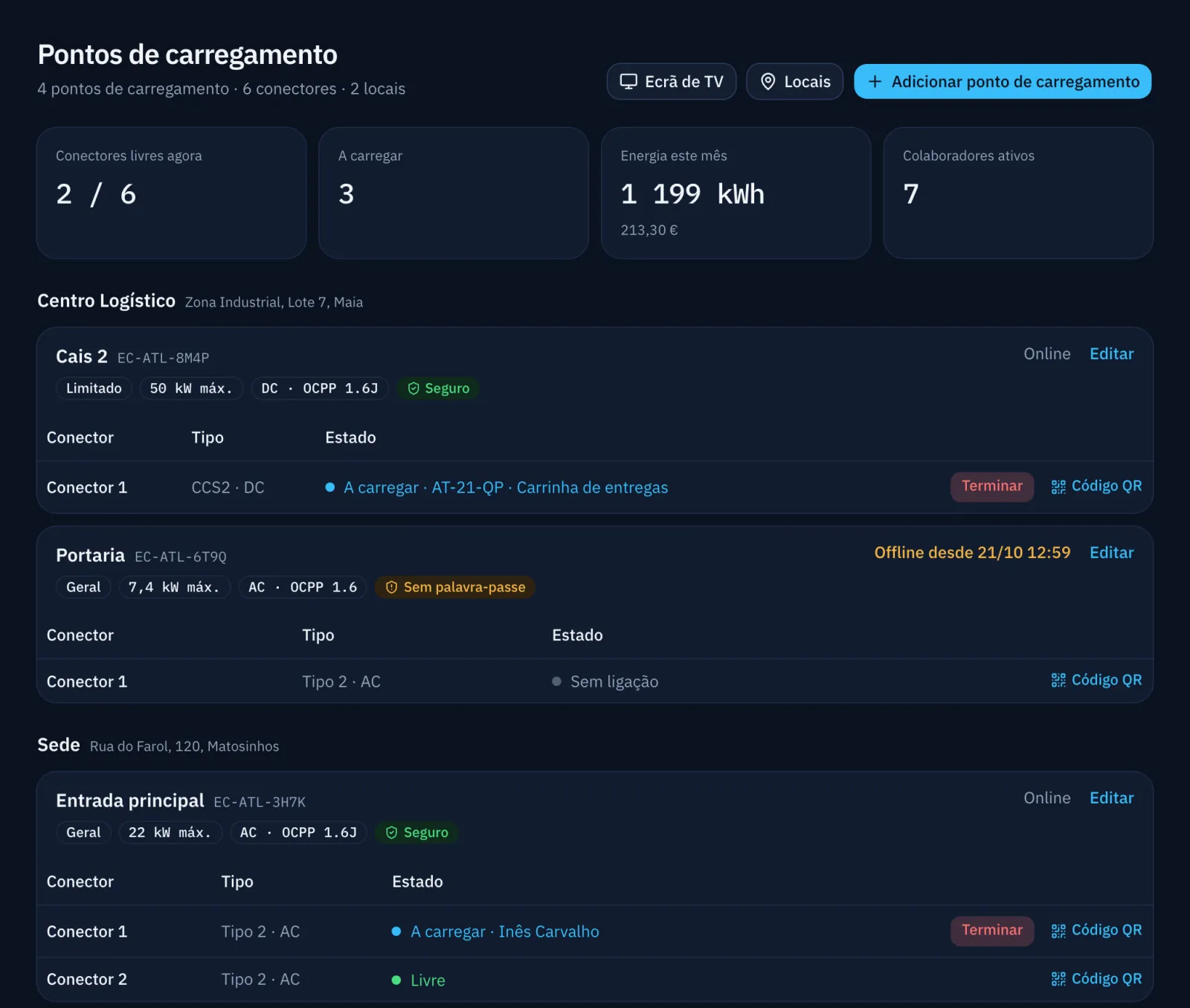This screenshot has width=1190, height=1008.
Task: Click the shield icon in Entrada principal Seguro badge
Action: pos(391,832)
